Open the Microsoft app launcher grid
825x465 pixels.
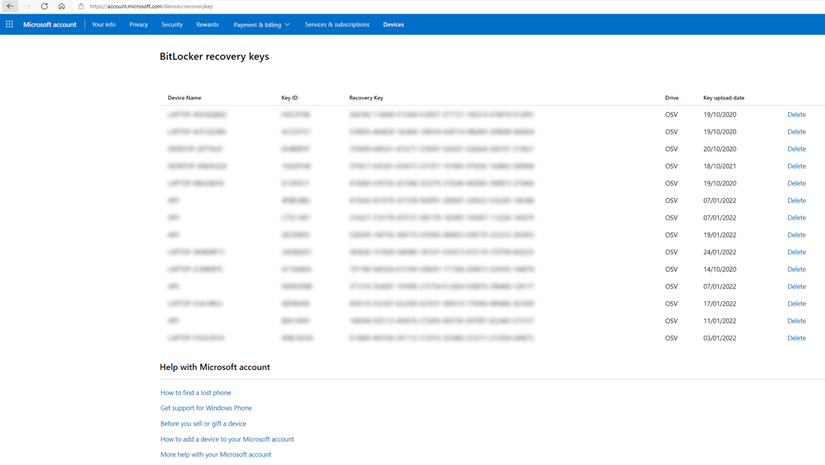tap(9, 24)
